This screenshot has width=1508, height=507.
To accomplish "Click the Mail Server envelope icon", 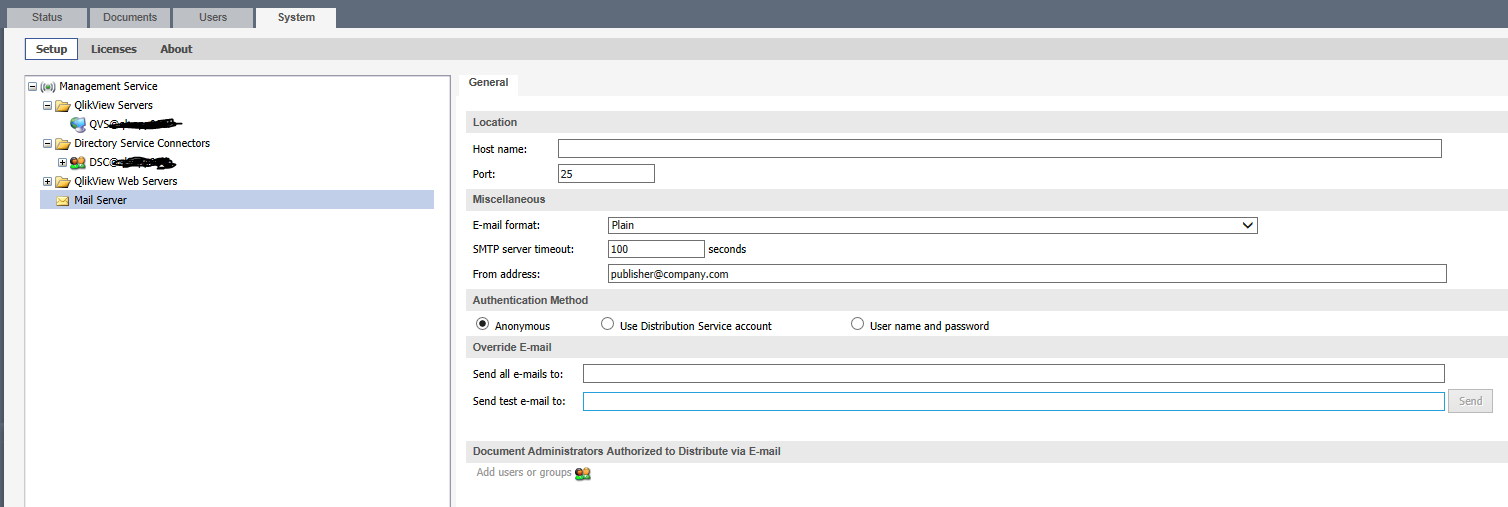I will [x=63, y=201].
